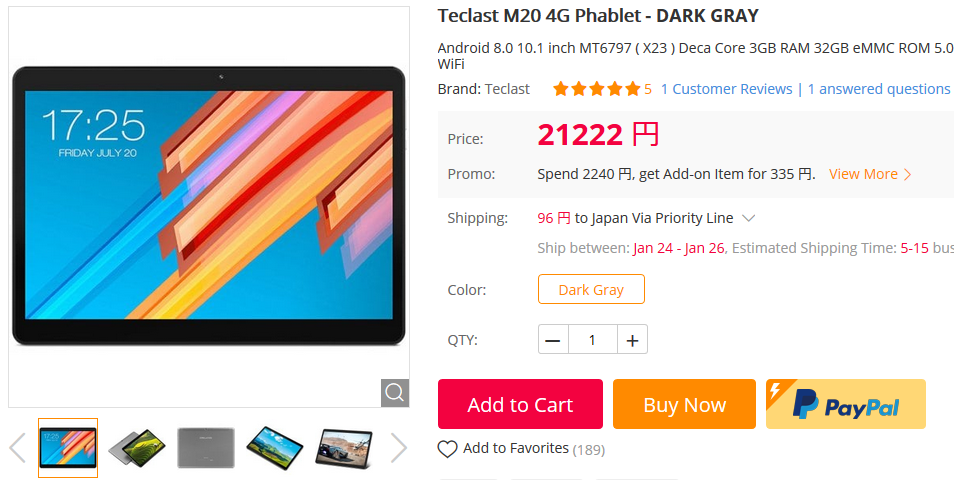954x480 pixels.
Task: Select the landscape wallpaper tablet thumbnail
Action: (x=274, y=448)
